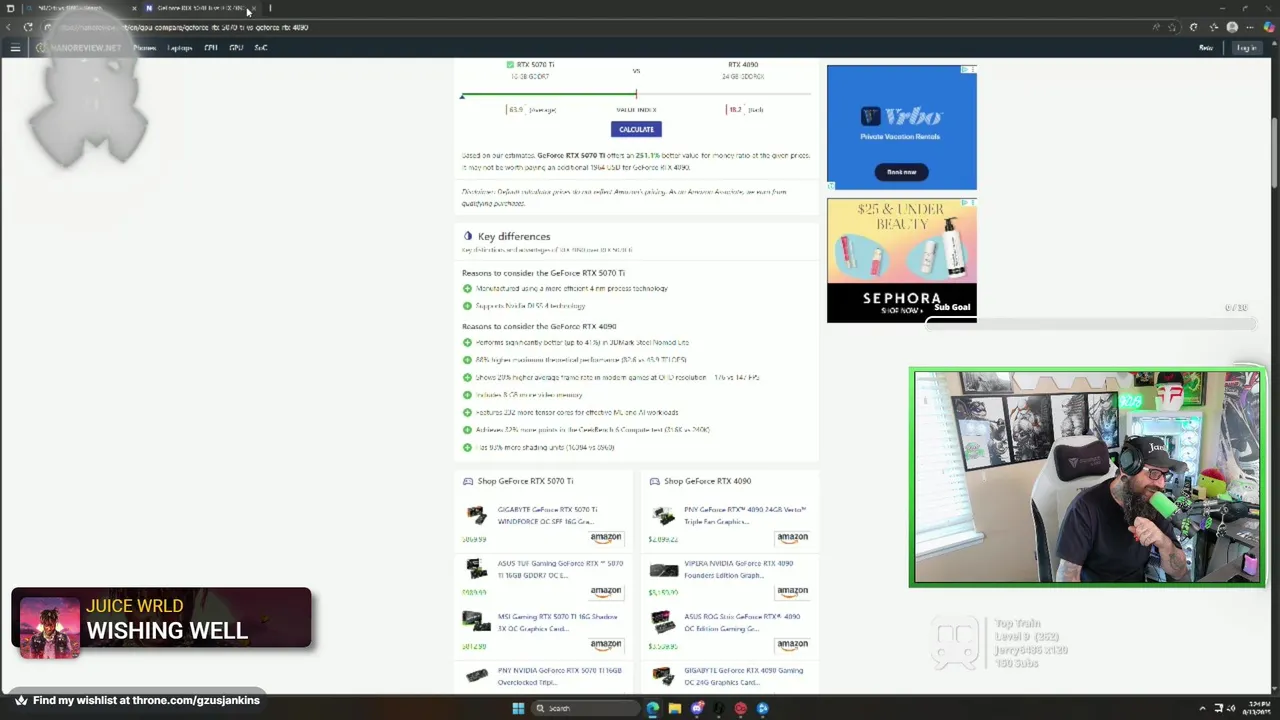1280x720 pixels.
Task: Open Windows Start menu
Action: click(518, 708)
